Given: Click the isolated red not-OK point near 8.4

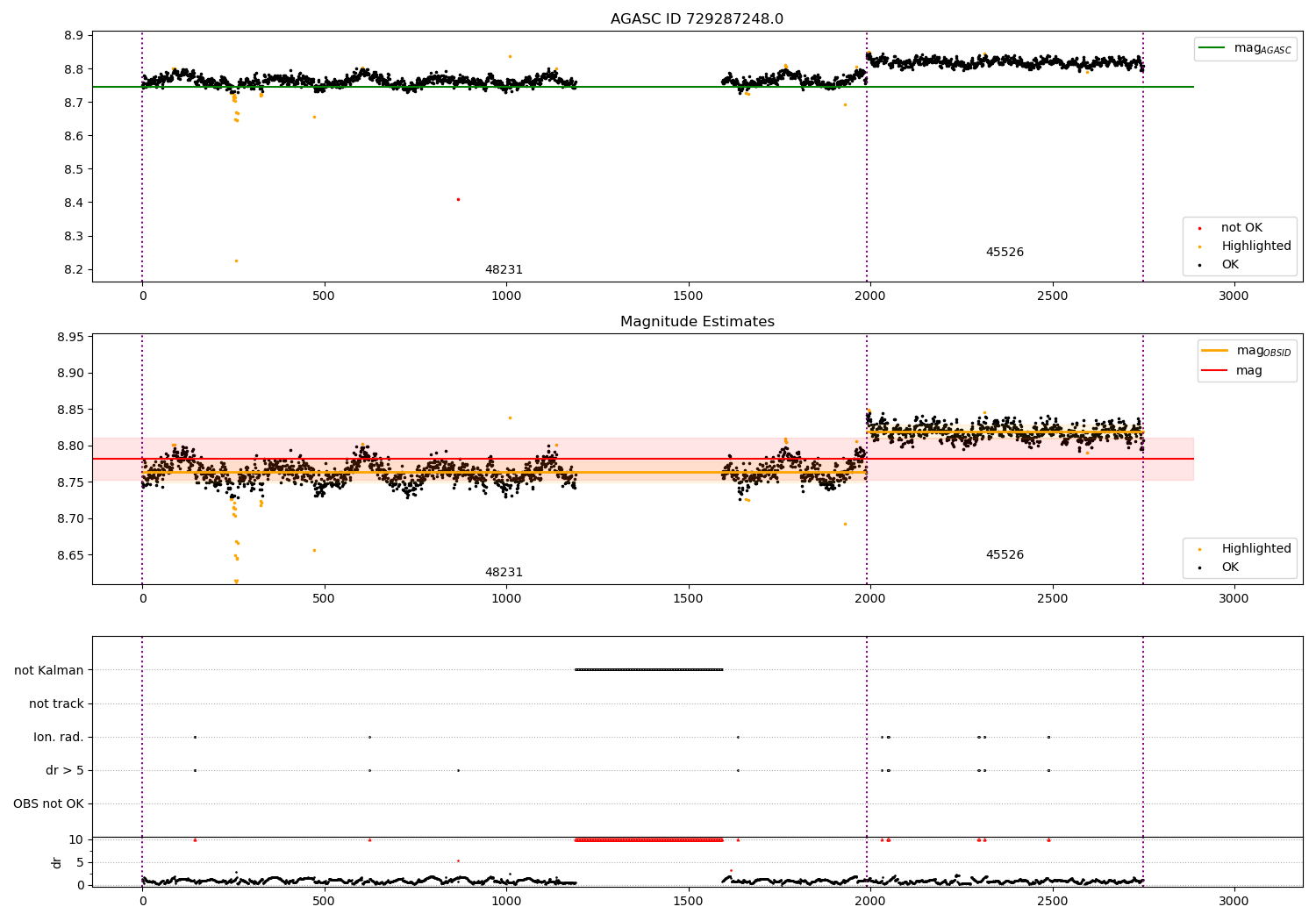Looking at the screenshot, I should pyautogui.click(x=458, y=199).
